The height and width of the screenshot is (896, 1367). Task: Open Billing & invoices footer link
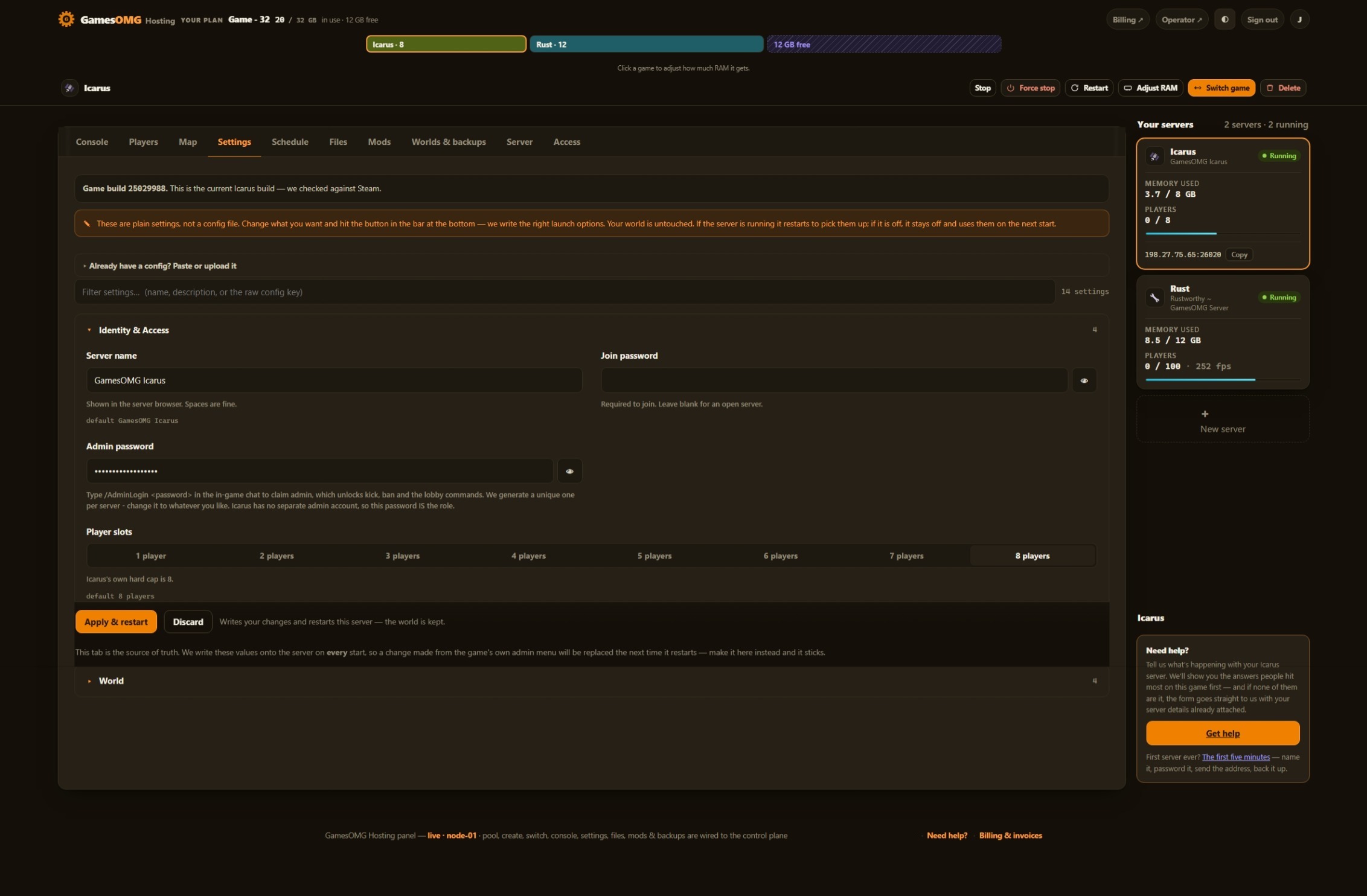(x=1010, y=836)
